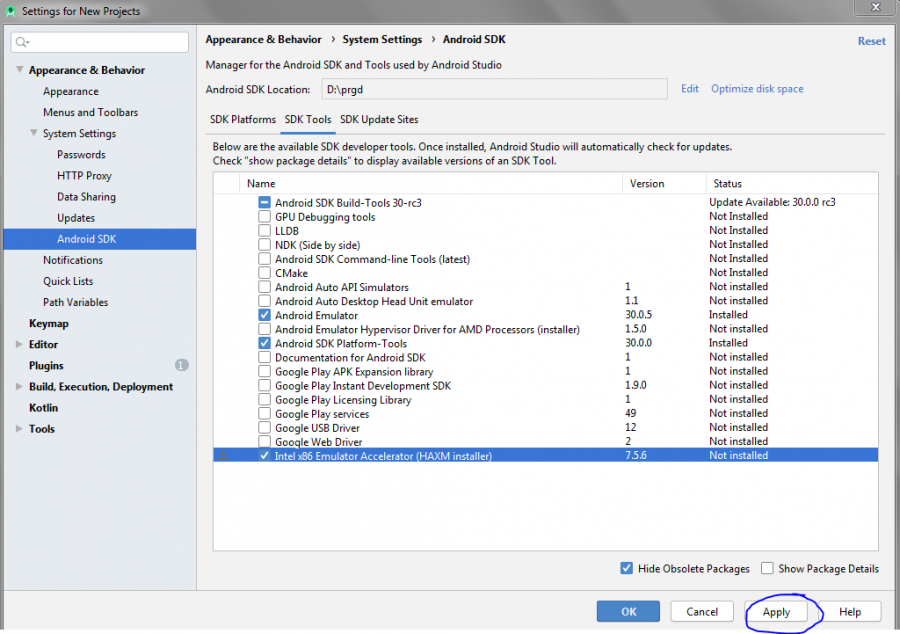Screen dimensions: 900x634
Task: Open SDK Update Sites tab
Action: (379, 119)
